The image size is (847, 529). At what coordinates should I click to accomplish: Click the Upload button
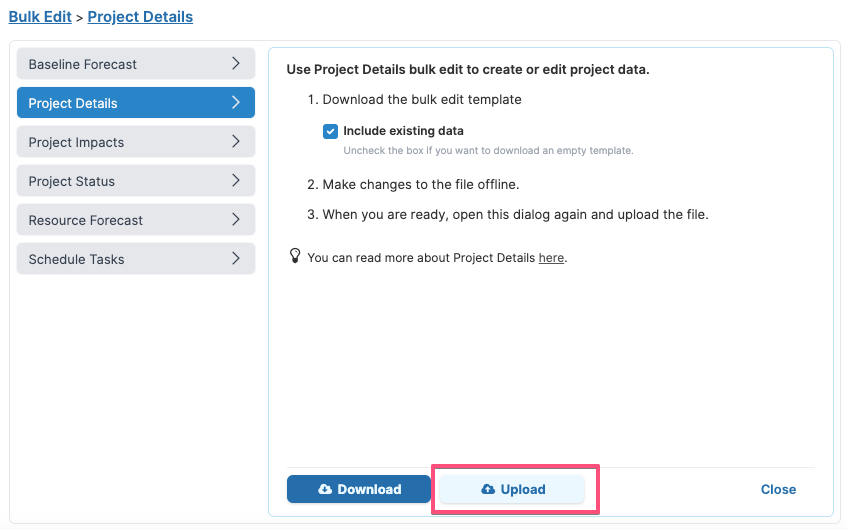pyautogui.click(x=512, y=489)
